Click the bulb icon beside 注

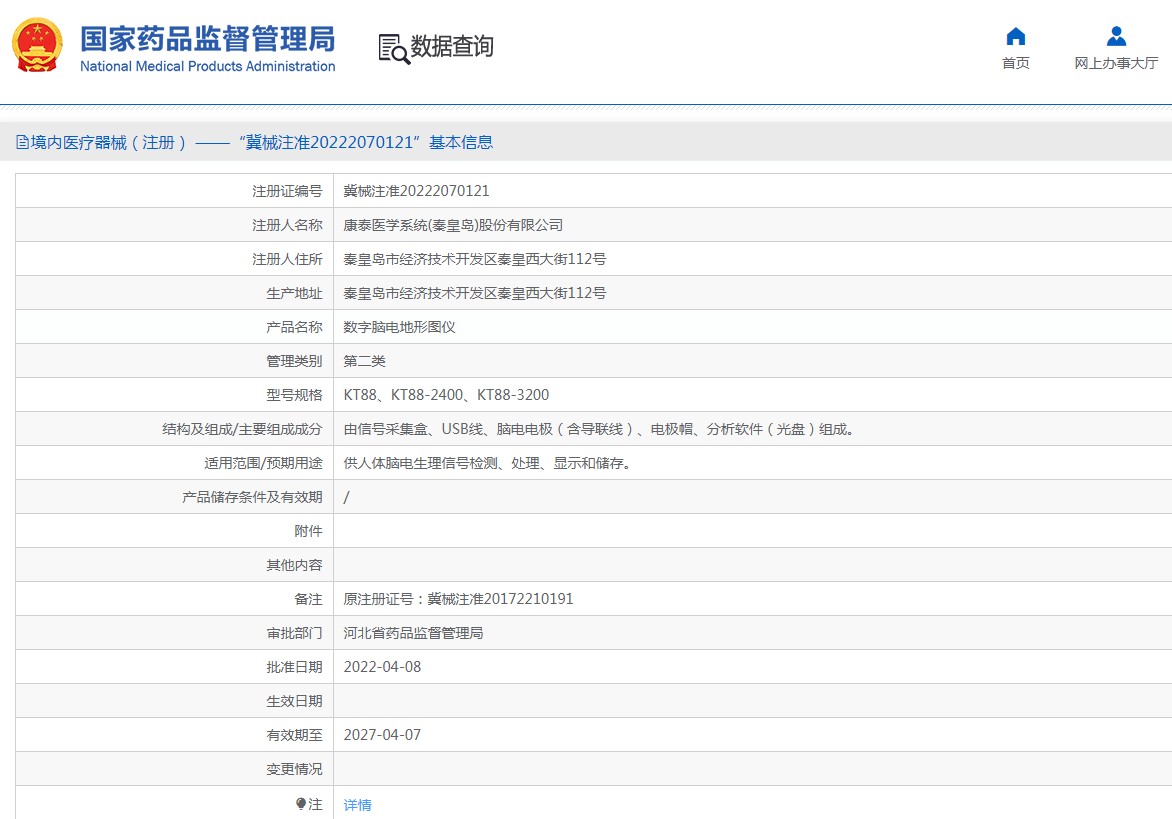coord(300,804)
